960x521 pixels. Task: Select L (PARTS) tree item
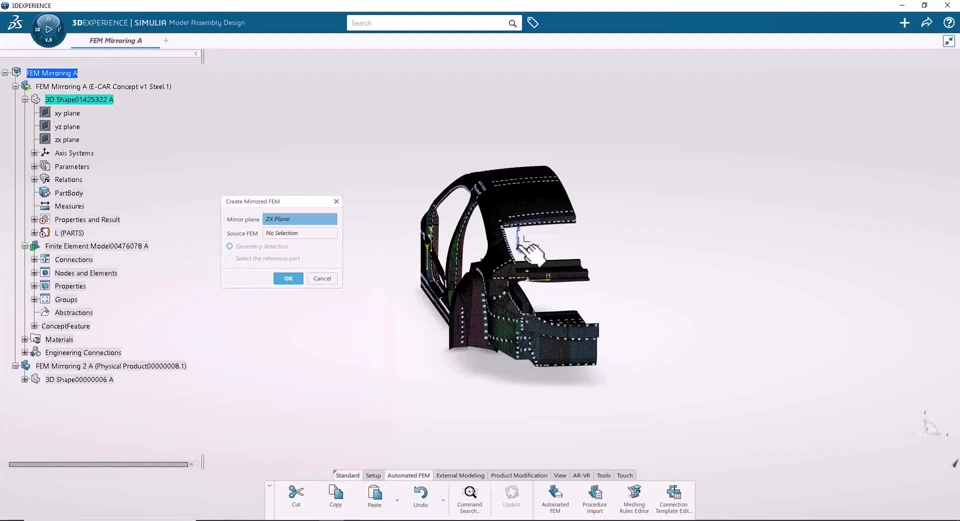point(69,233)
